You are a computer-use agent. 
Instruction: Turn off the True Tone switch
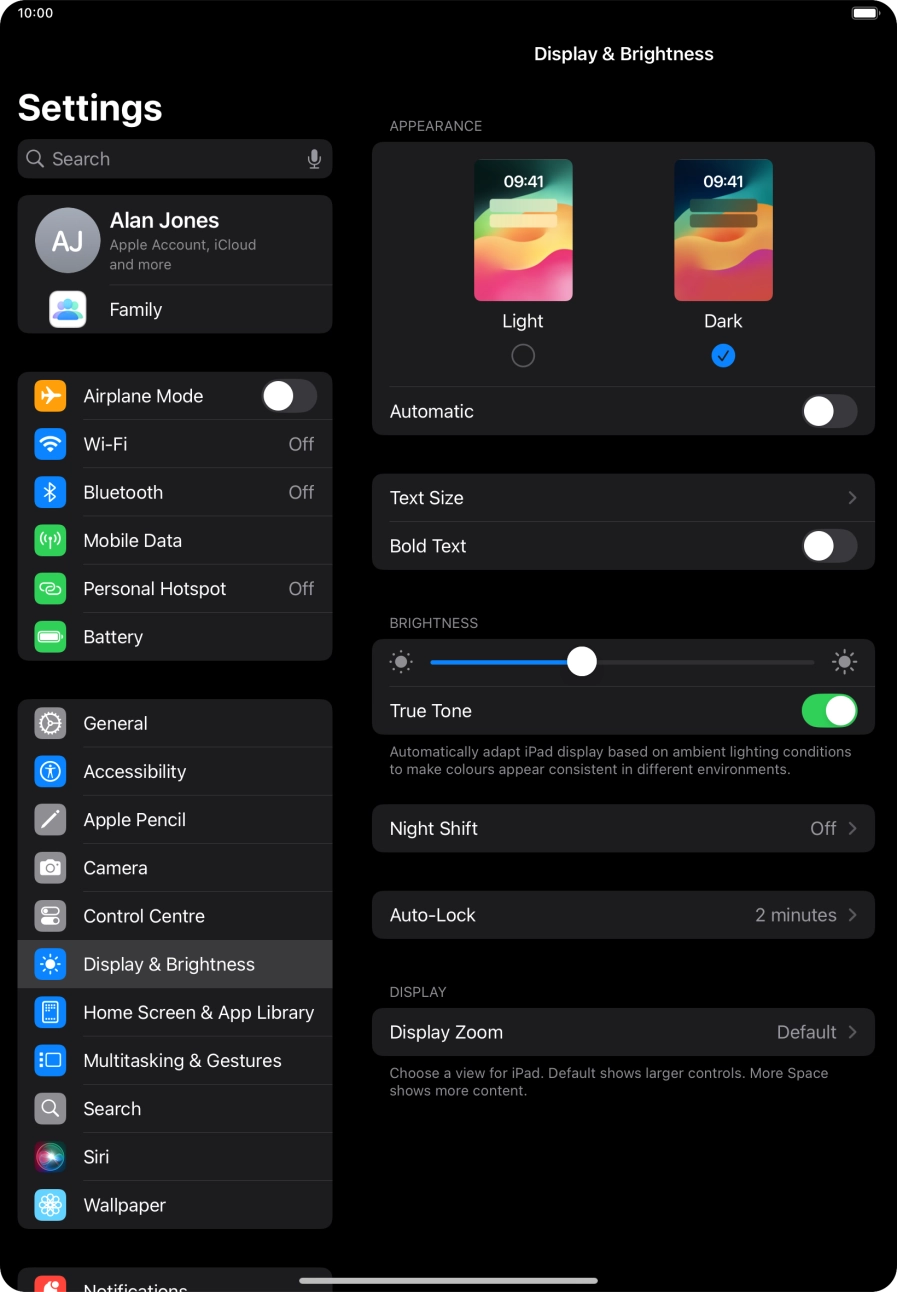click(829, 711)
